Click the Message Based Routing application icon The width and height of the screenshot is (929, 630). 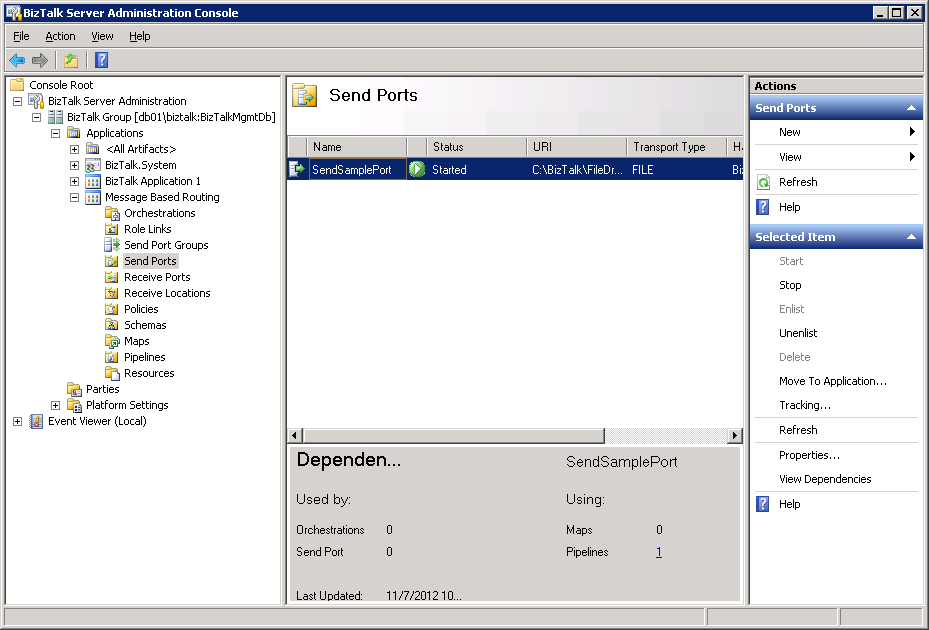coord(92,197)
